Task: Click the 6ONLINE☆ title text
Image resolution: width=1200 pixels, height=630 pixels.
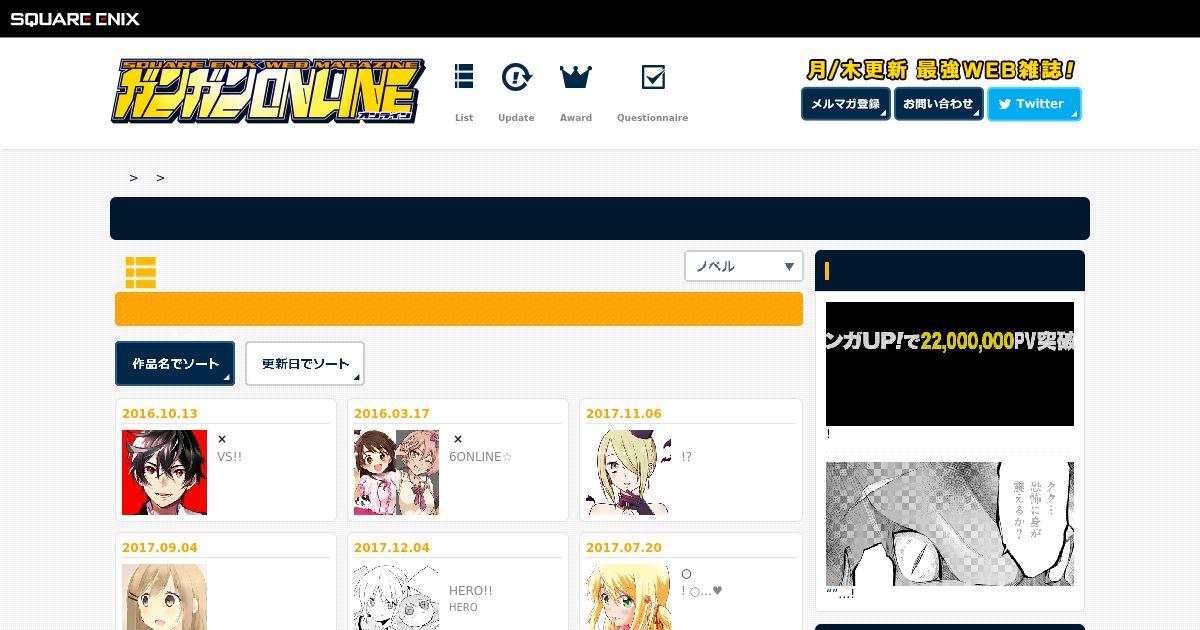Action: coord(481,457)
